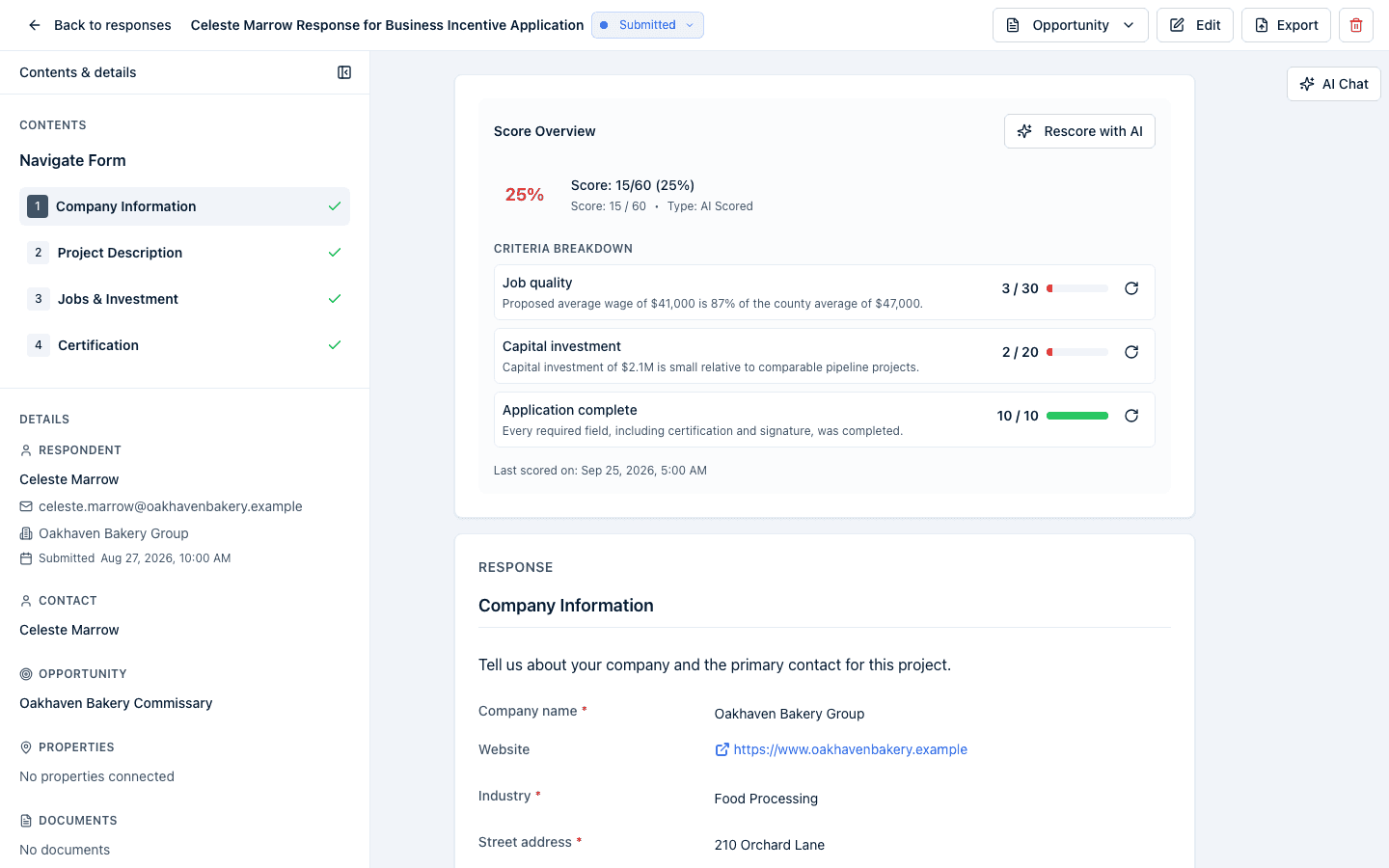This screenshot has width=1389, height=868.
Task: Open the oakhavenbakery.example website link
Action: (850, 749)
